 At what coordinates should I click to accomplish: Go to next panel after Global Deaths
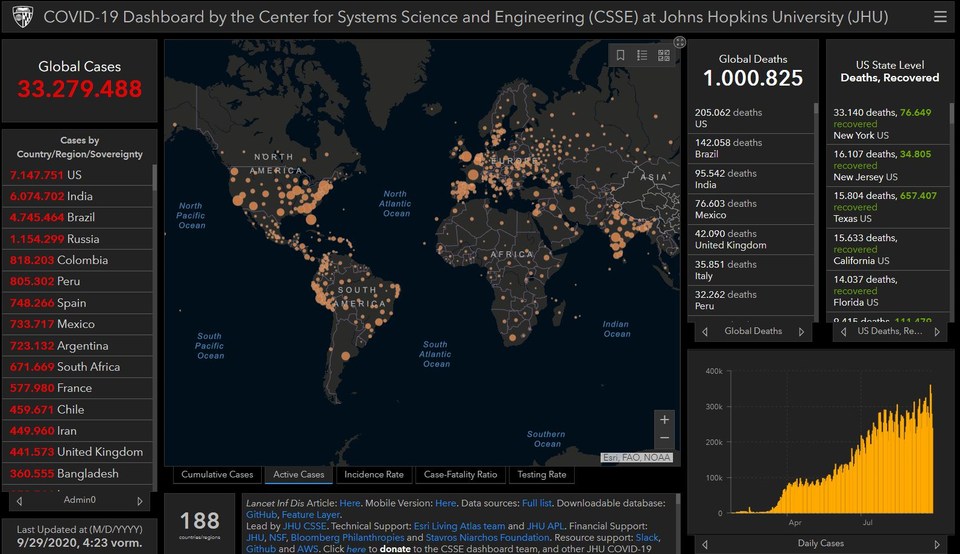801,331
